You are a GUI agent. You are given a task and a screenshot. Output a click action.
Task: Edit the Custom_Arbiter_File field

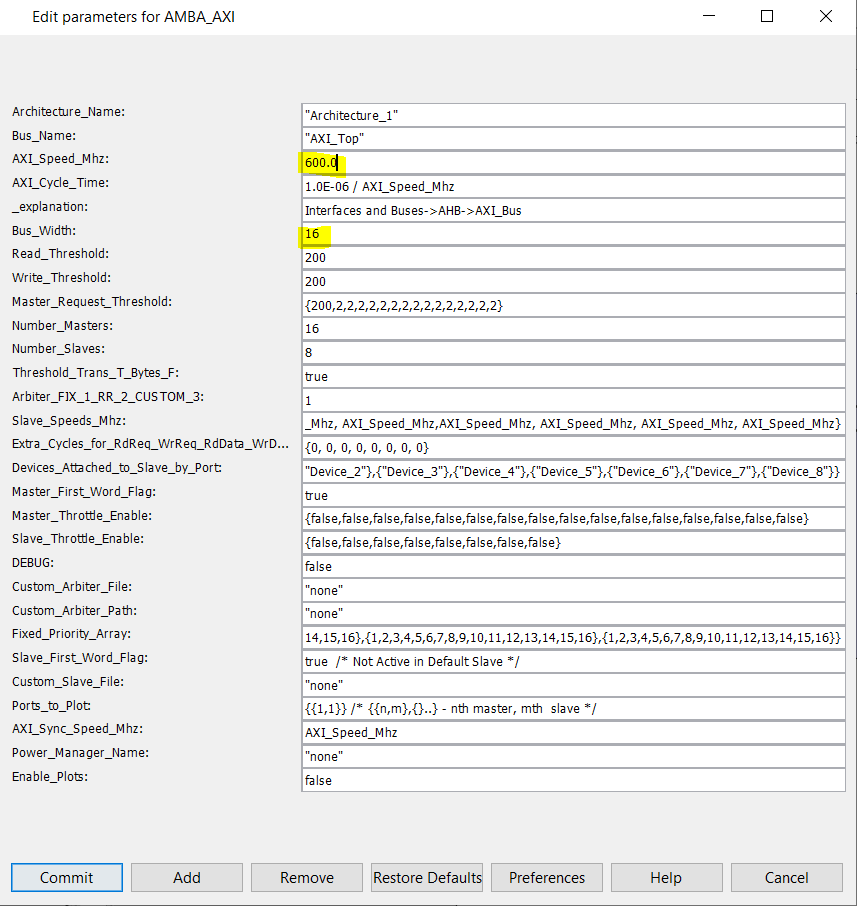(x=573, y=590)
